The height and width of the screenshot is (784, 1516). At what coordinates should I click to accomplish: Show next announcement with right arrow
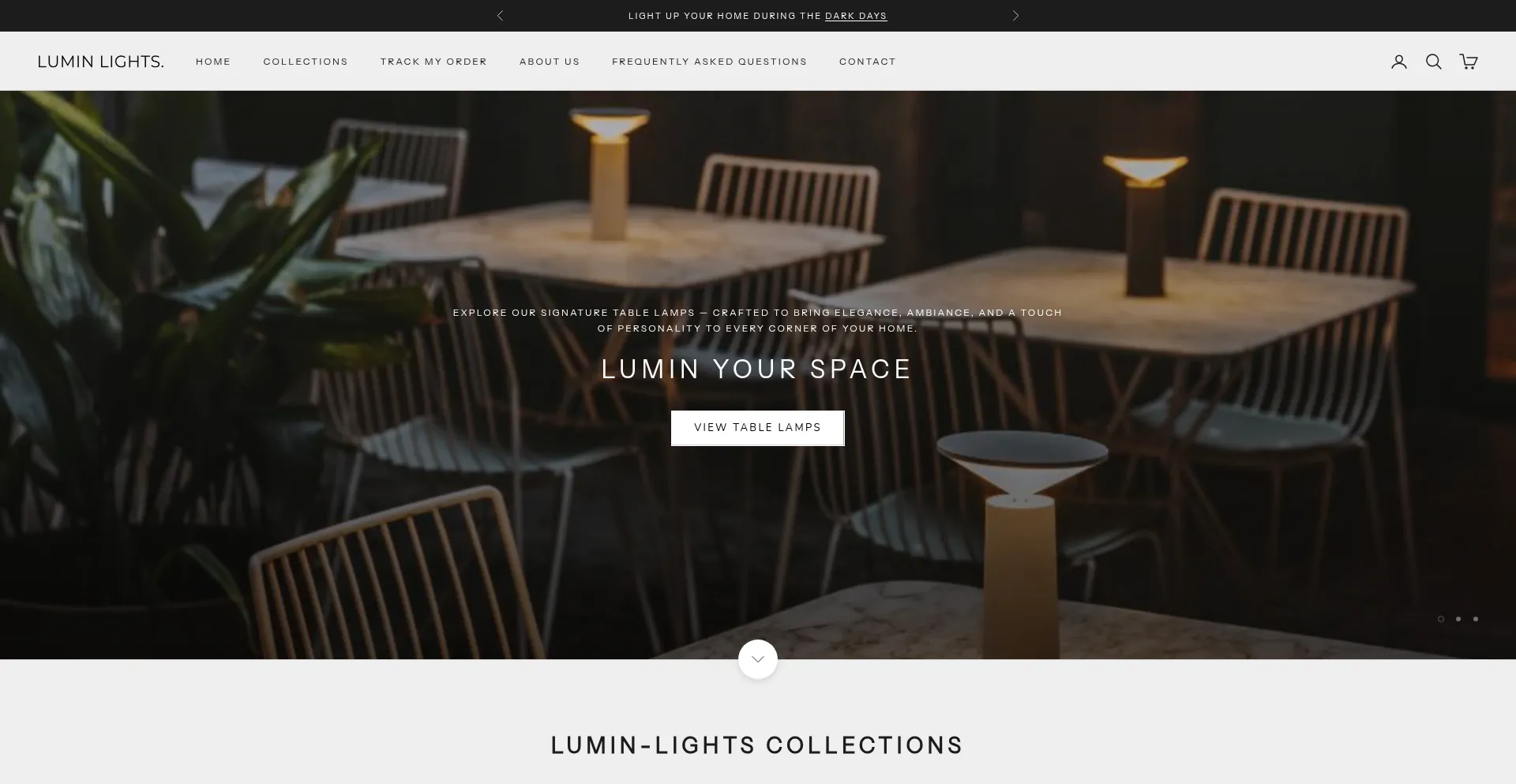1016,16
